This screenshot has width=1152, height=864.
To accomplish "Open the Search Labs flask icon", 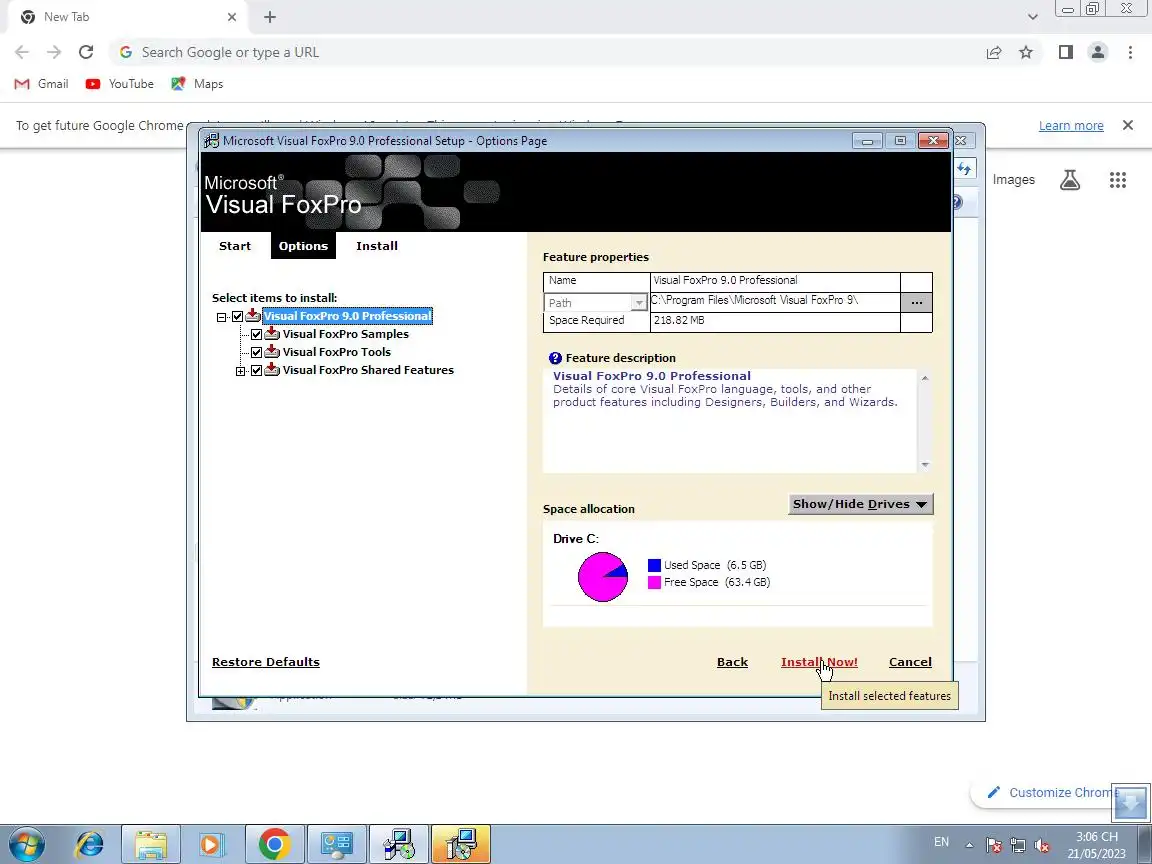I will coord(1070,180).
